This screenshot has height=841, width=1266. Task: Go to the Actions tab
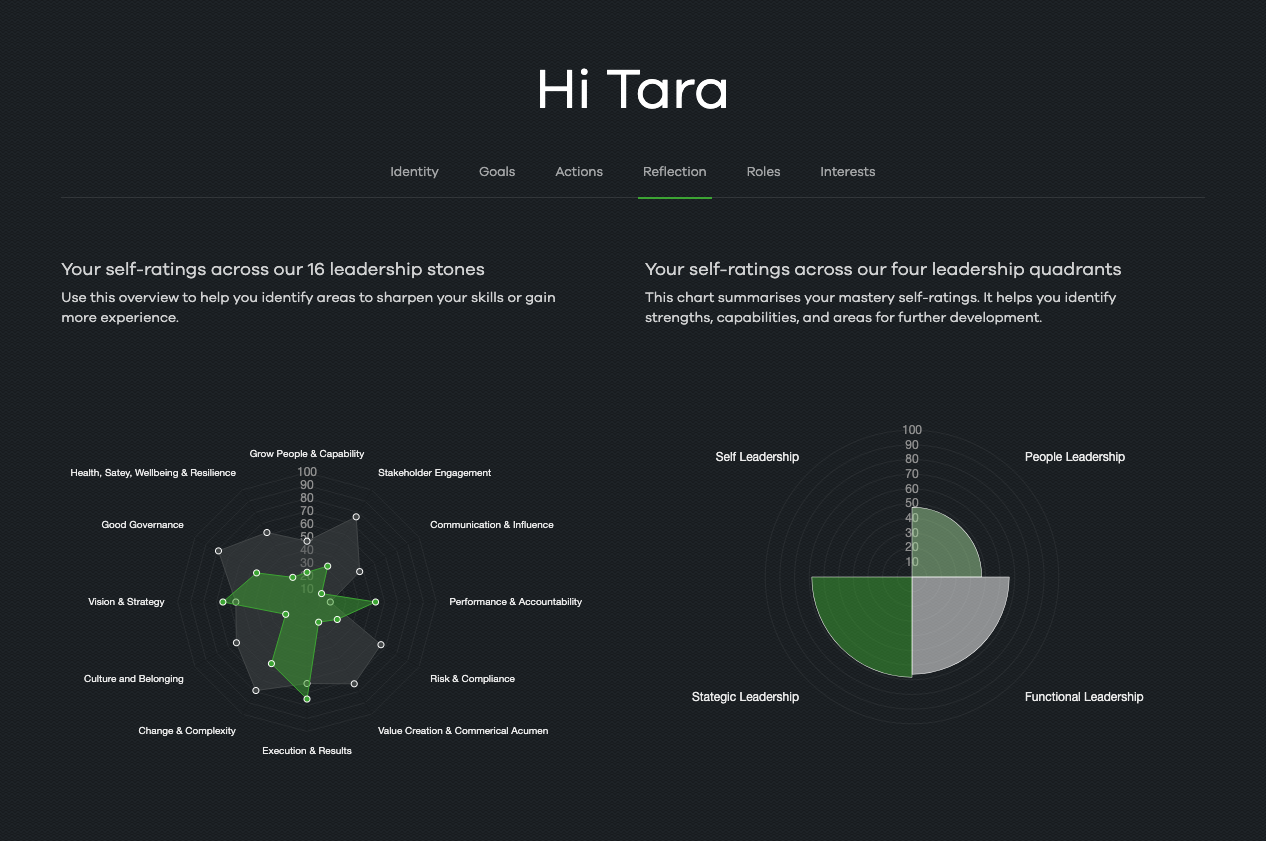(x=579, y=172)
